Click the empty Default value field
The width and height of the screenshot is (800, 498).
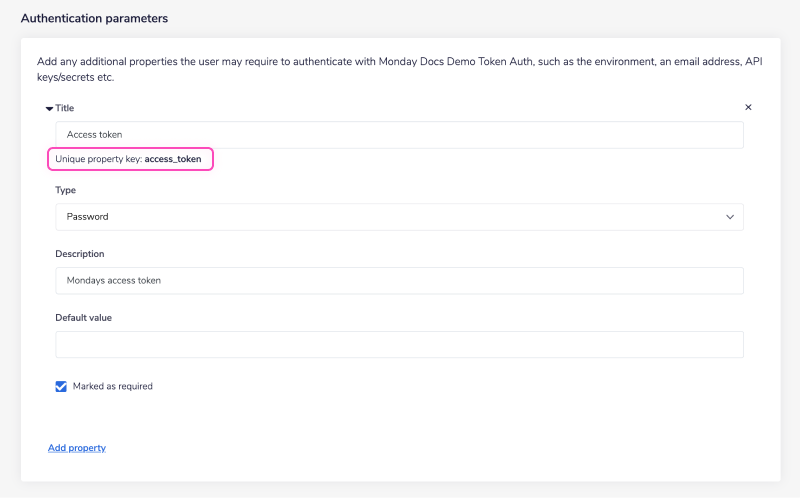click(399, 345)
